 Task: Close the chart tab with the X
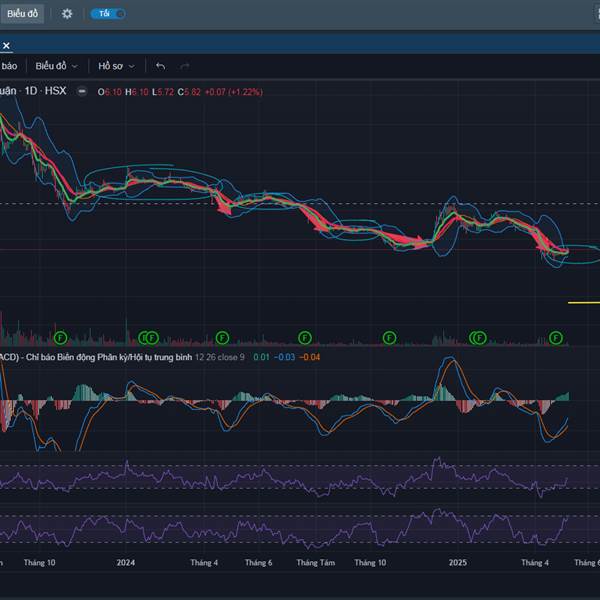coord(6,46)
